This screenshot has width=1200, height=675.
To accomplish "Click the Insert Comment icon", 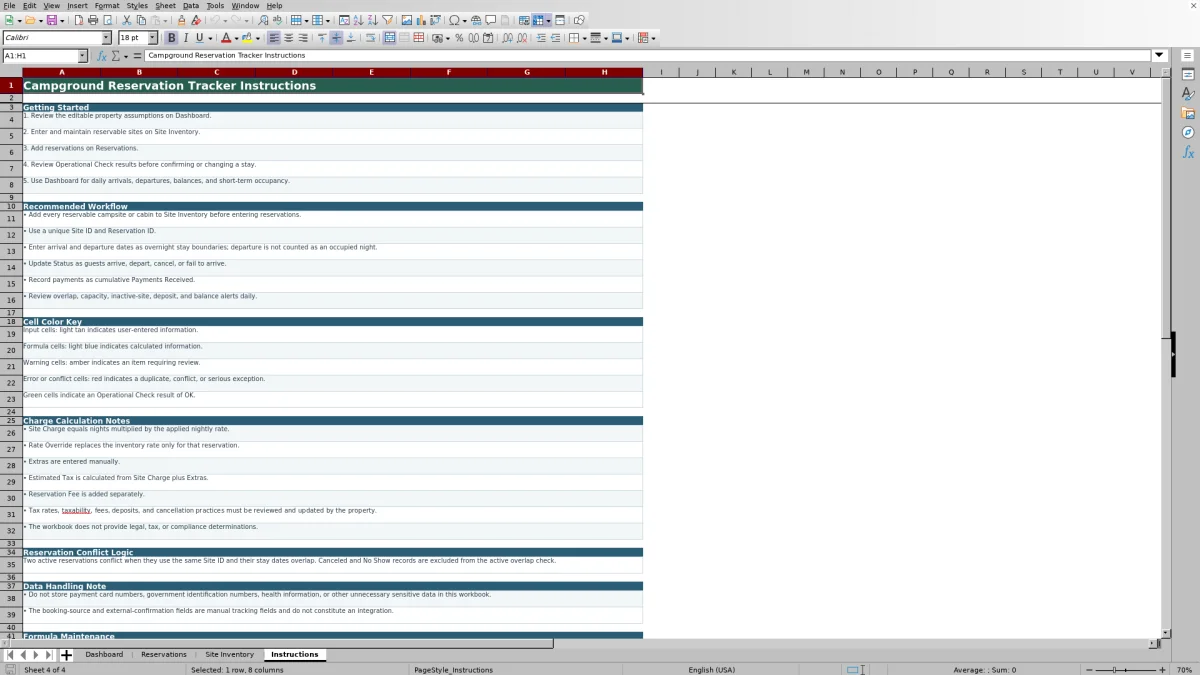I will [491, 20].
